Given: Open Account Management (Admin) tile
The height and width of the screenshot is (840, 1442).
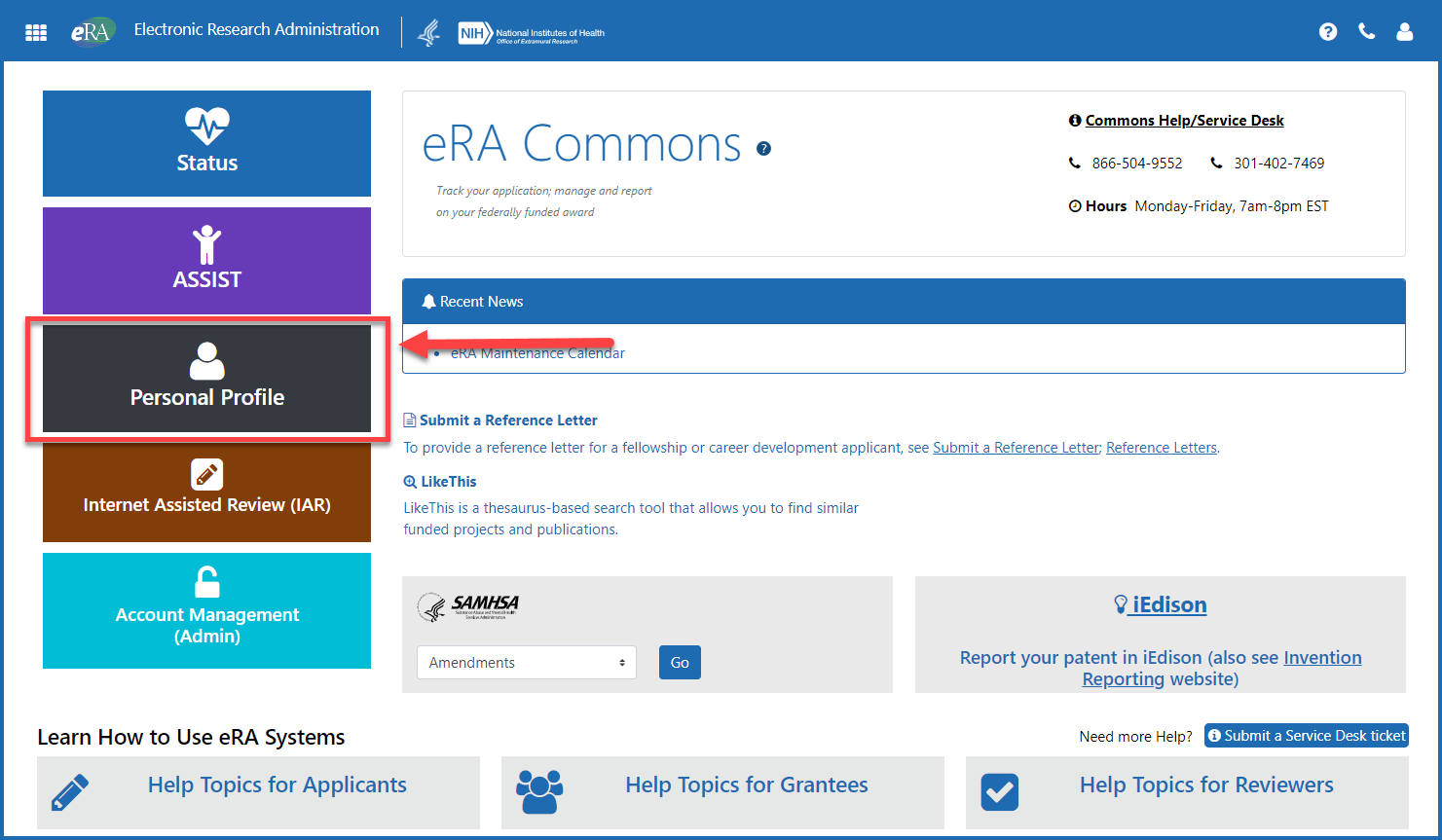Looking at the screenshot, I should (206, 610).
